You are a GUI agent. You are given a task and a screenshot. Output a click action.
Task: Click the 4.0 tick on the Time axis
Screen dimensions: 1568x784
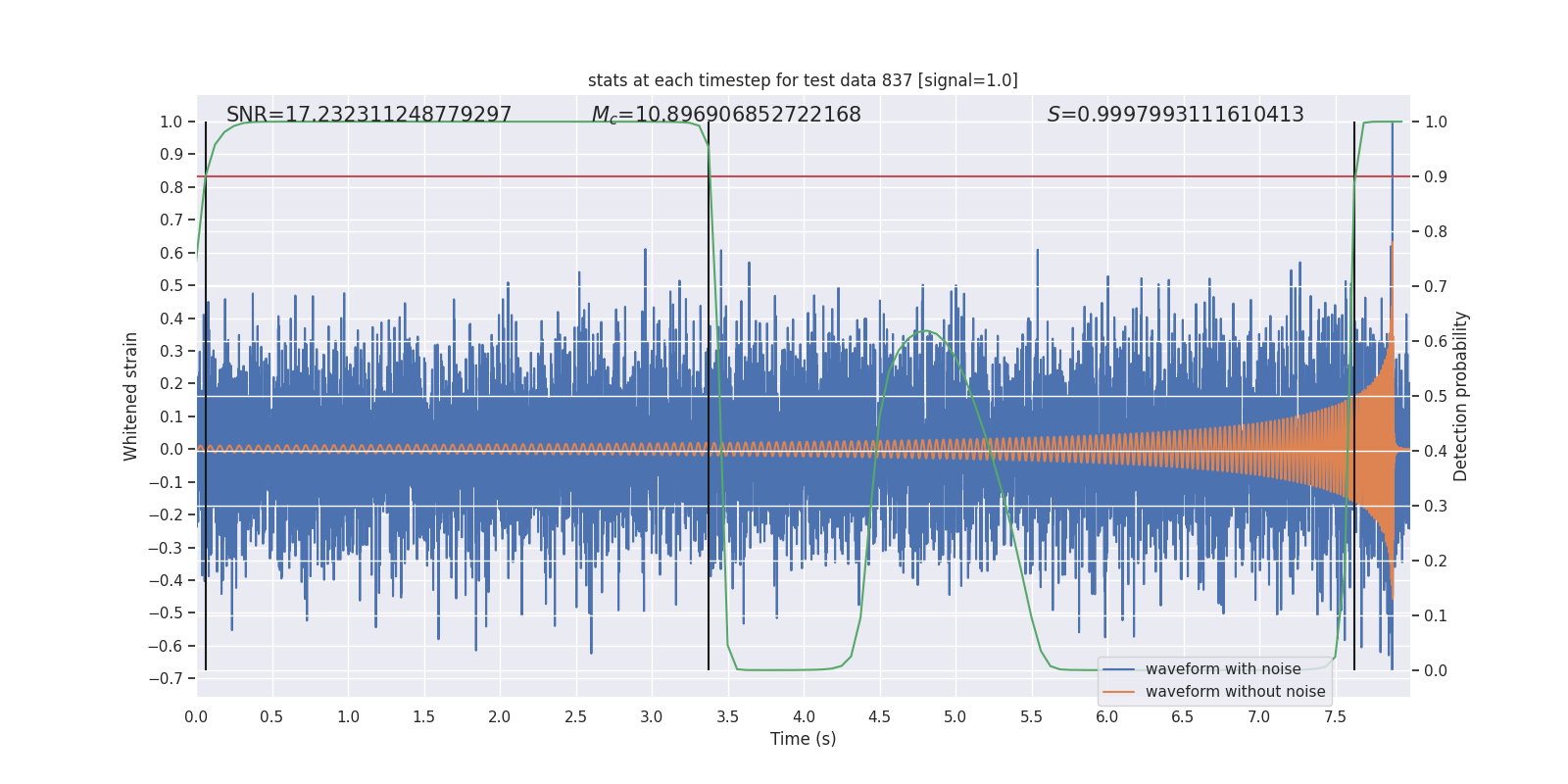(804, 716)
